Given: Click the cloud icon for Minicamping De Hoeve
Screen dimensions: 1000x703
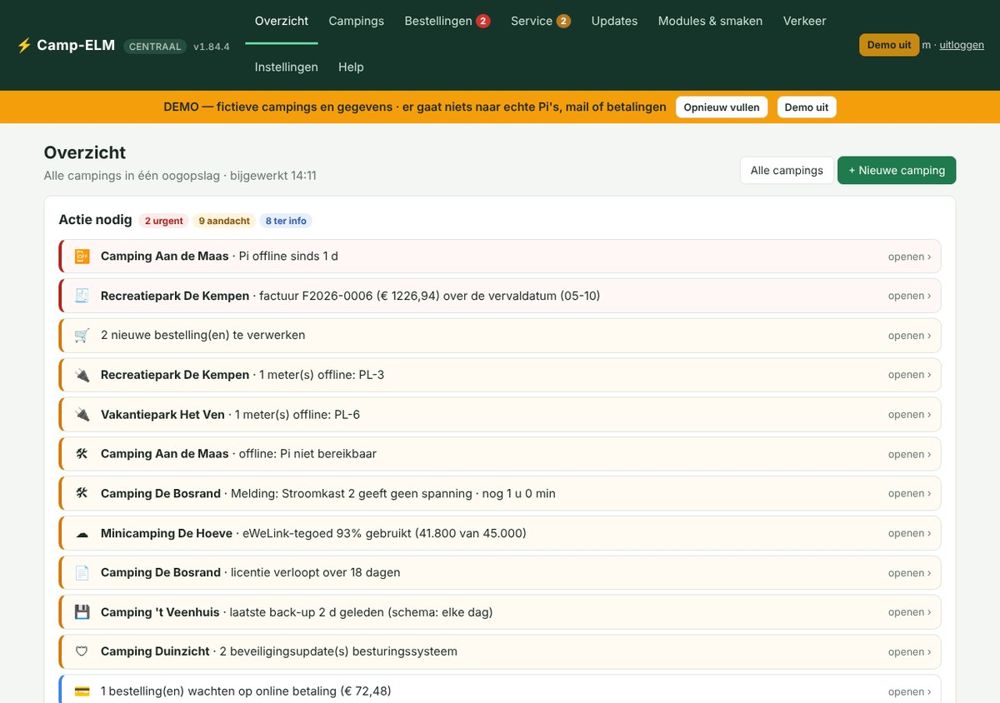Looking at the screenshot, I should coord(82,533).
